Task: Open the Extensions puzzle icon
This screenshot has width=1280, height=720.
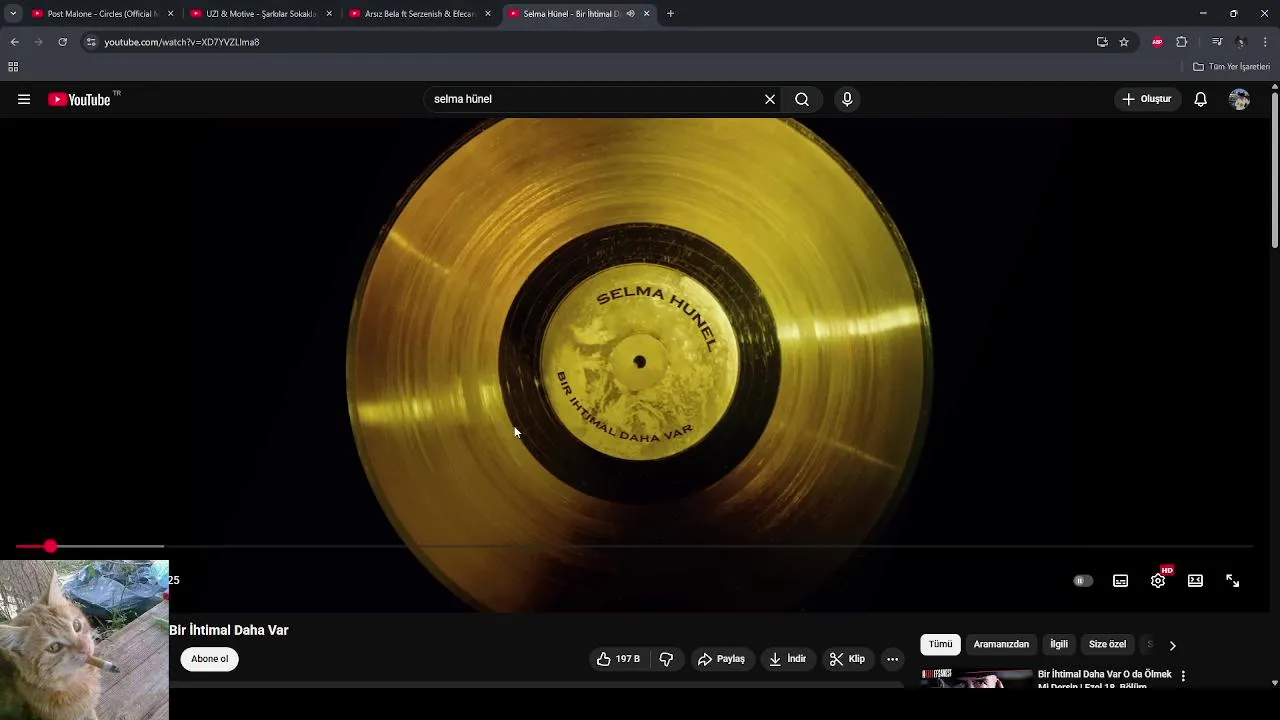Action: coord(1181,42)
